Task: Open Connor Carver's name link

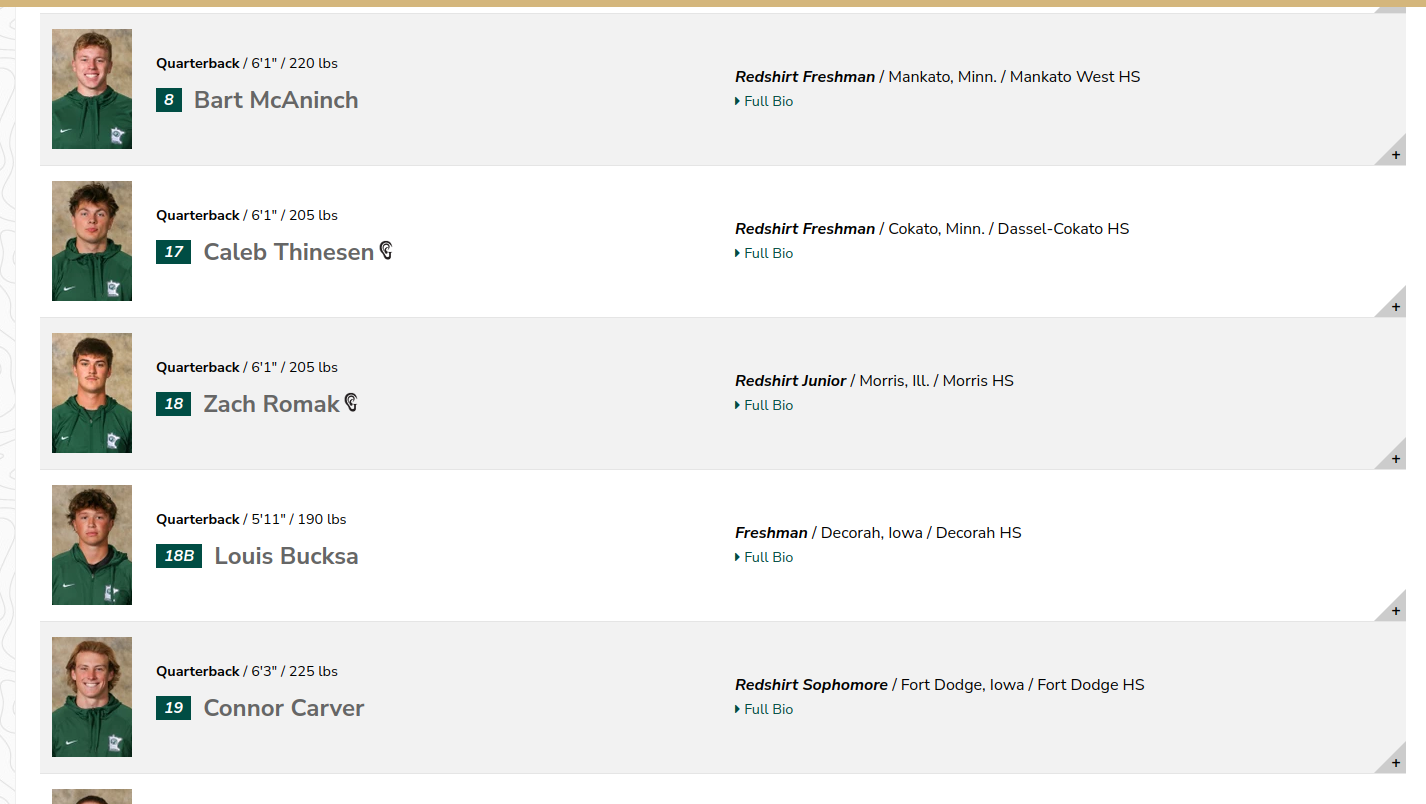Action: tap(284, 708)
